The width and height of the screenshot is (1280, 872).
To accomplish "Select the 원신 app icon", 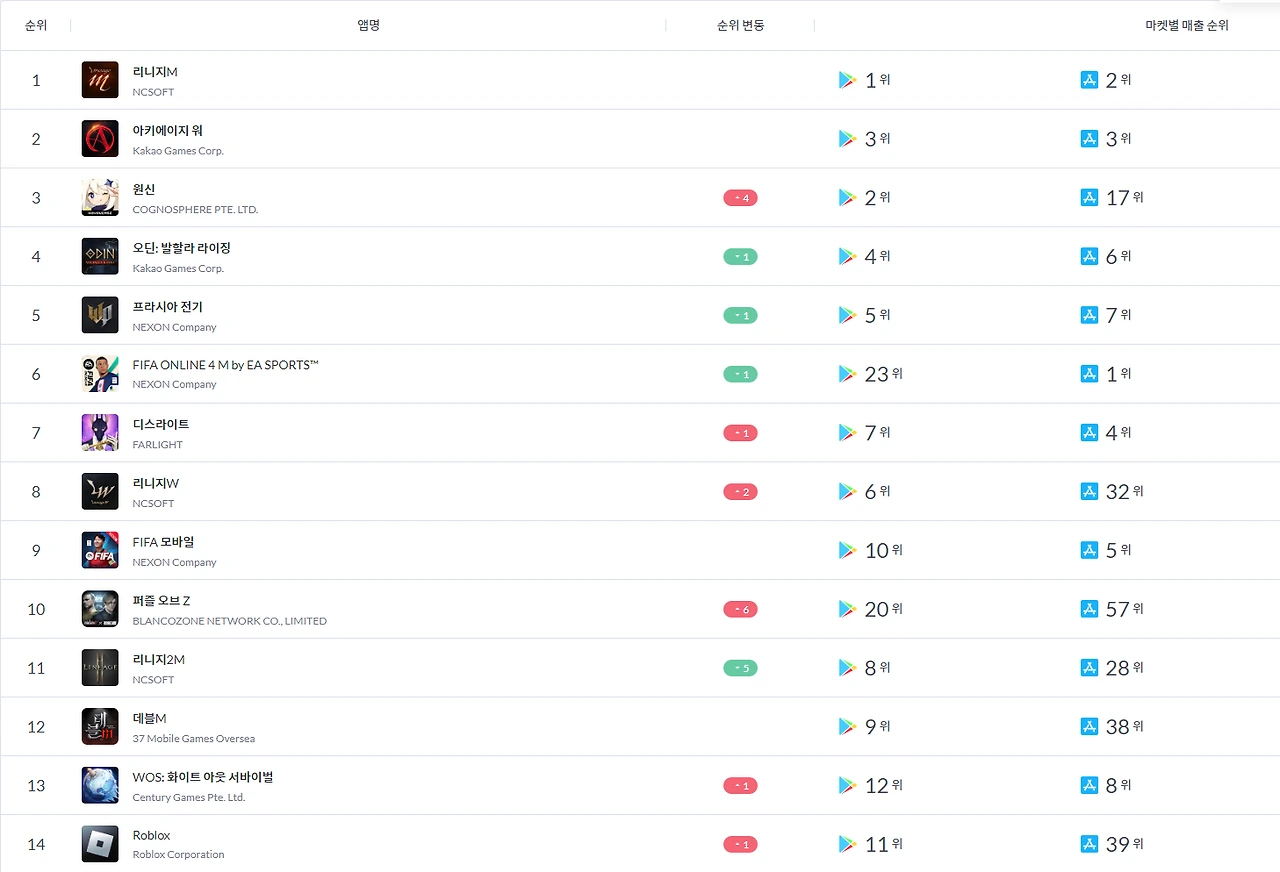I will [100, 198].
